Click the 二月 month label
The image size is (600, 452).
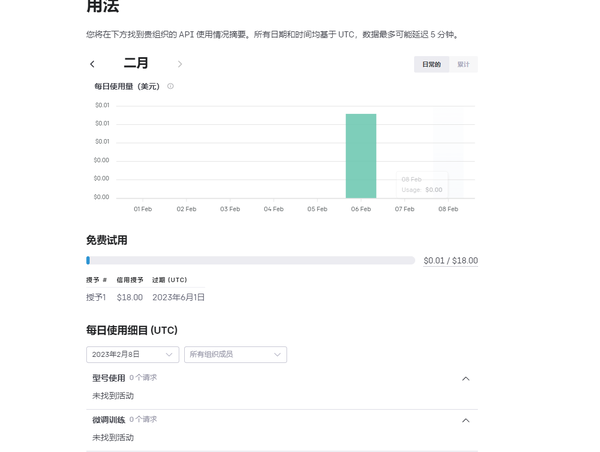136,63
